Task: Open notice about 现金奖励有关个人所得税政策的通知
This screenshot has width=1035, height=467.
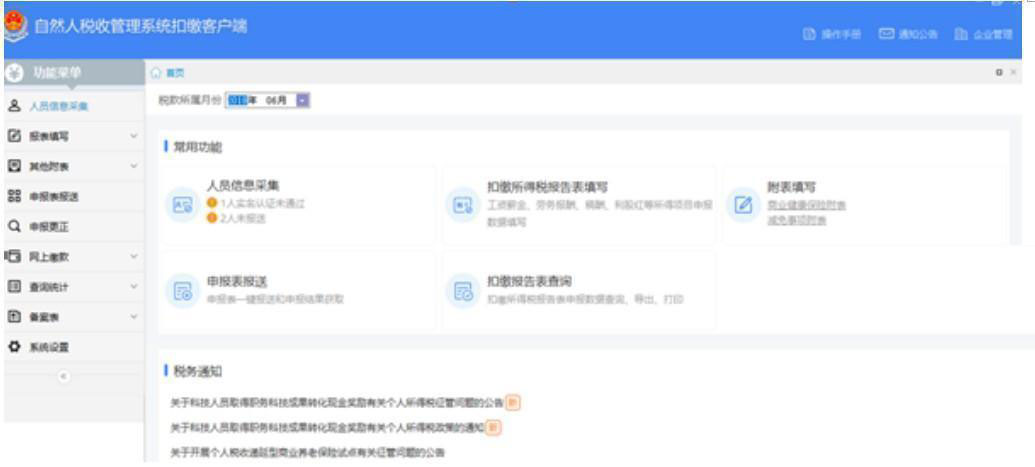Action: point(327,428)
